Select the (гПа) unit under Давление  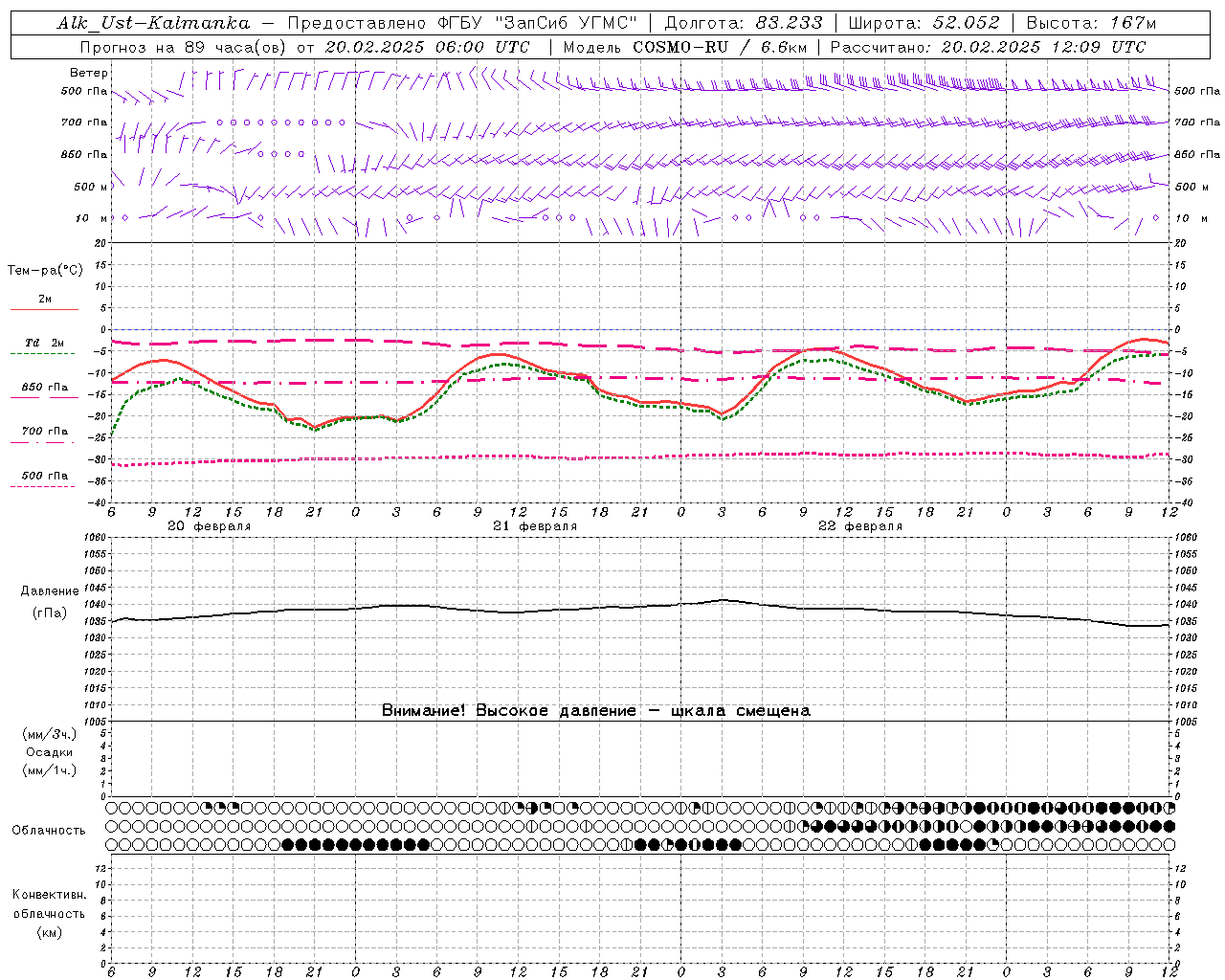tap(50, 612)
